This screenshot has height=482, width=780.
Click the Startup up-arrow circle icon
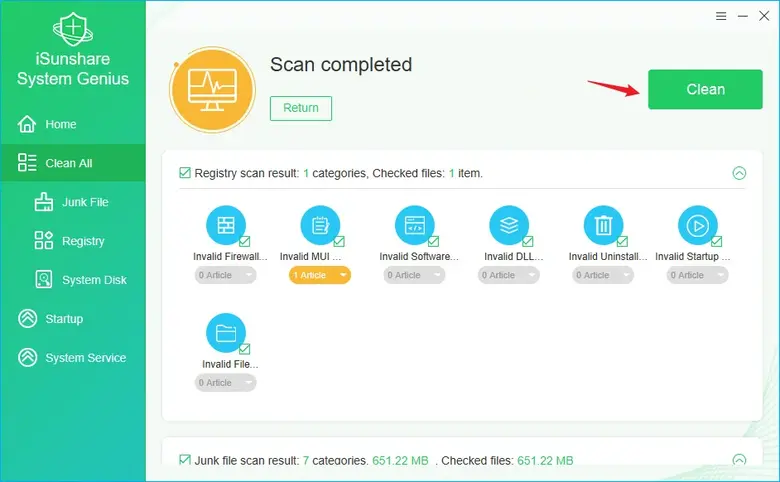27,318
